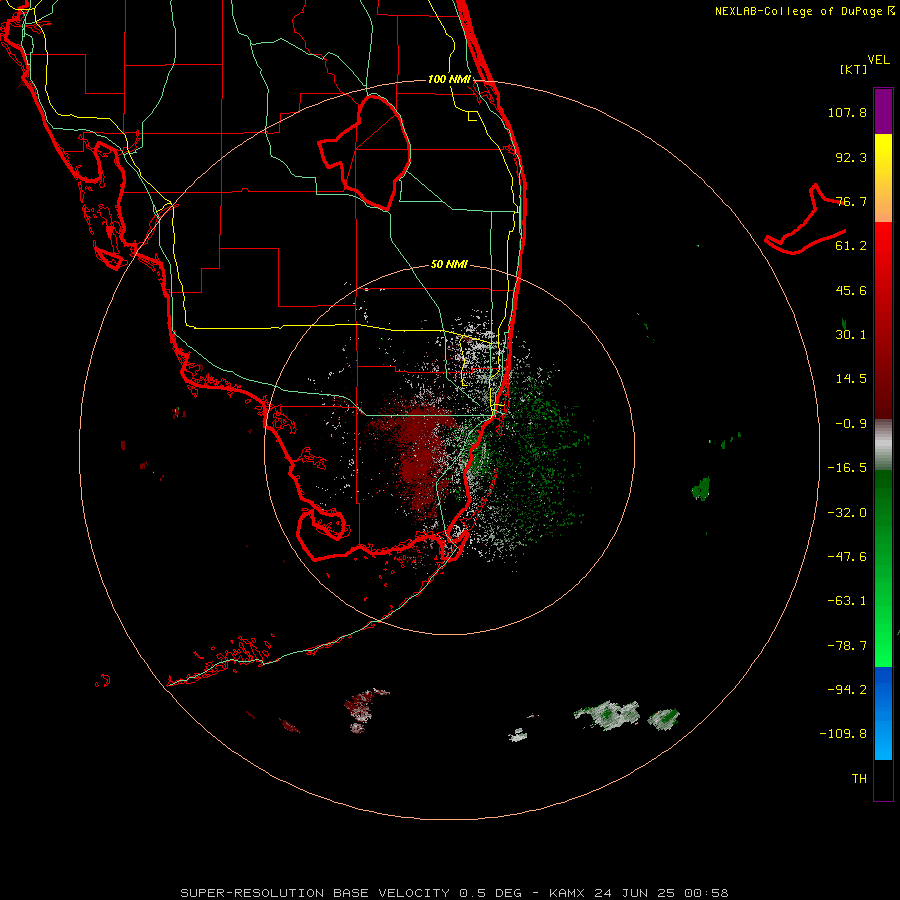Click the TH threshold label

(859, 779)
